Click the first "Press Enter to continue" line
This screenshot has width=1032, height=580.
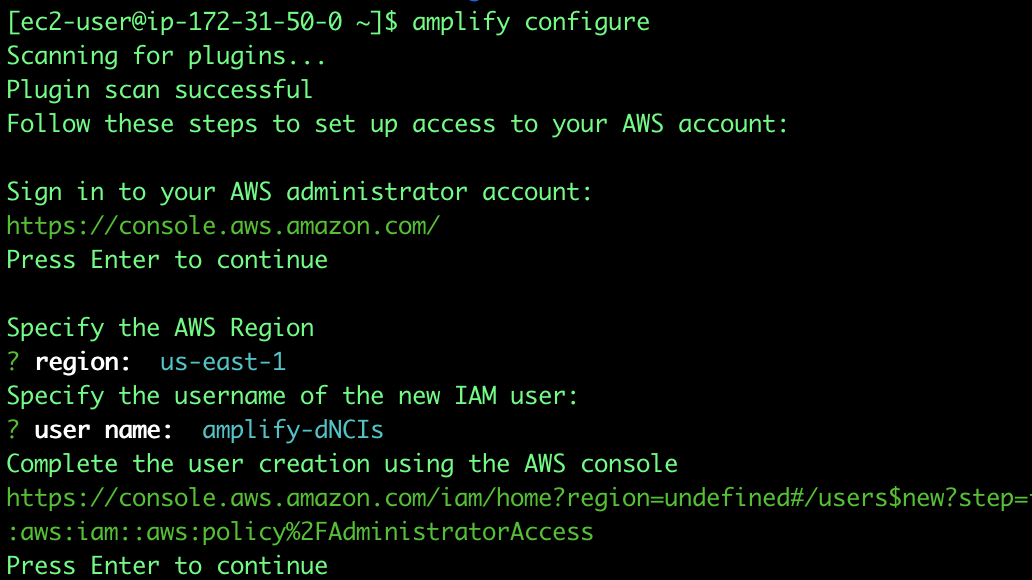(167, 260)
